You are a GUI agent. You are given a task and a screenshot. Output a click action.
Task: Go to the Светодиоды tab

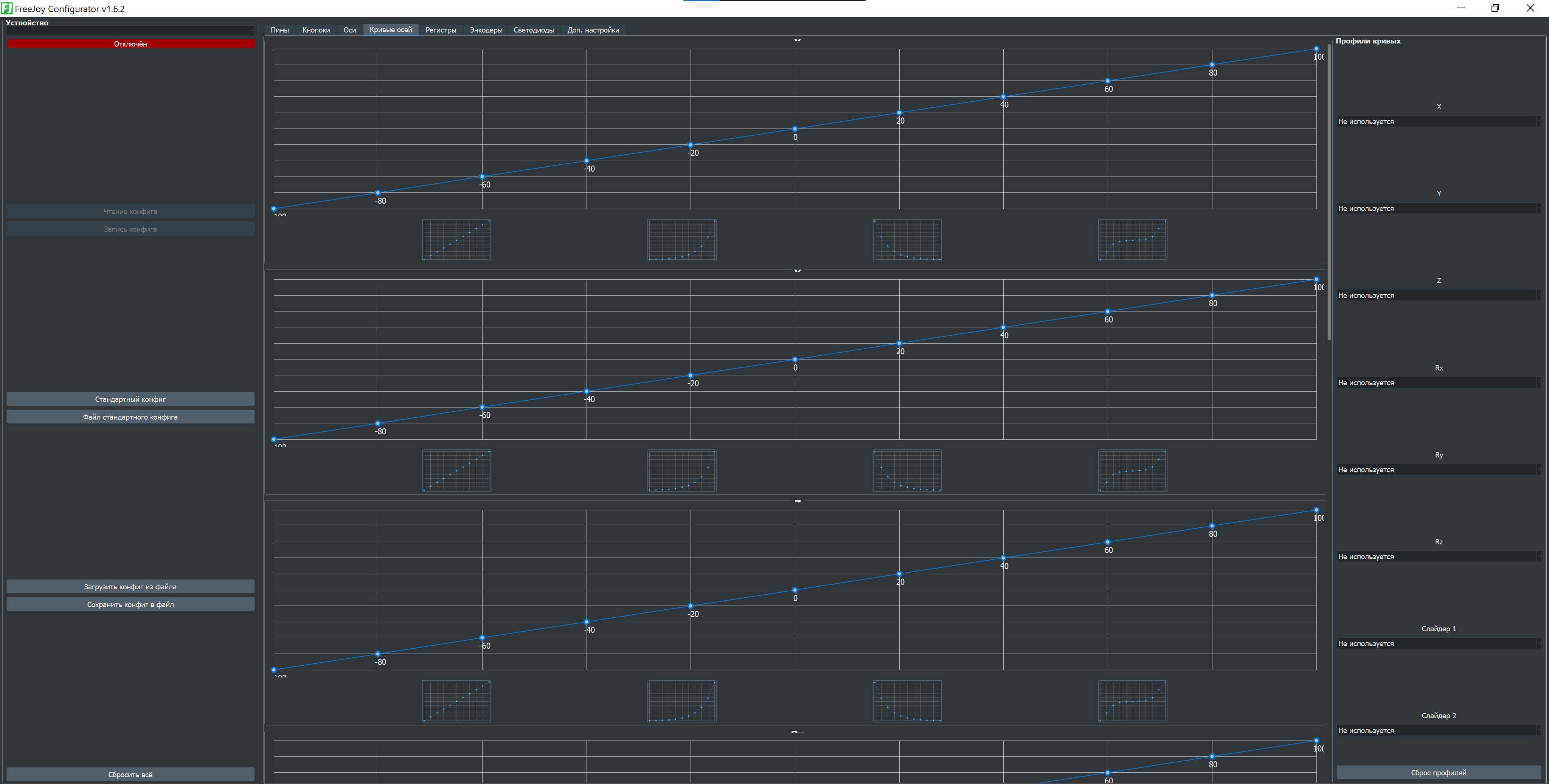coord(533,30)
